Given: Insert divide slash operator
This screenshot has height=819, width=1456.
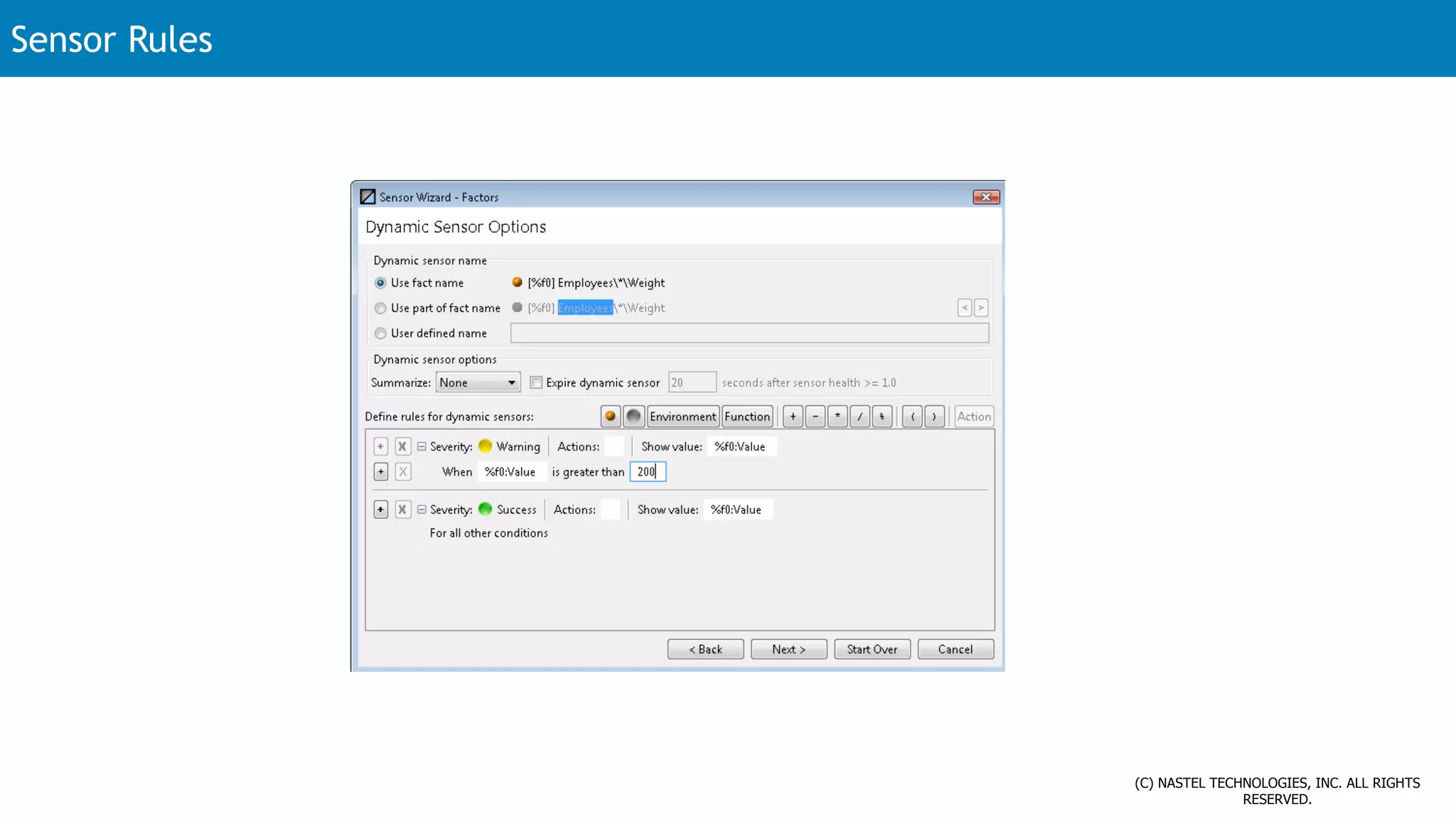Looking at the screenshot, I should (860, 417).
